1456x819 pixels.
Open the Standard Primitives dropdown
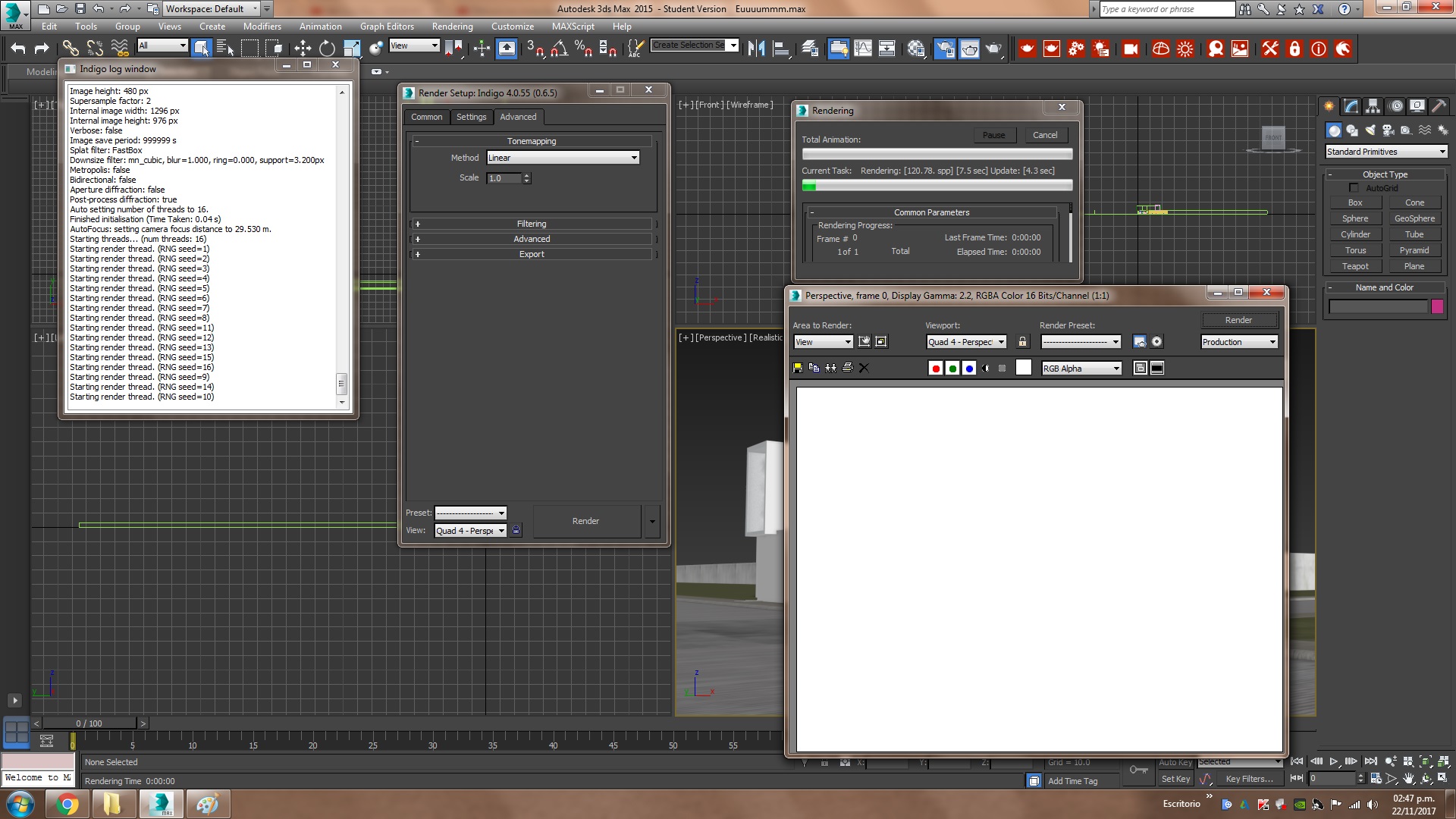pos(1385,152)
